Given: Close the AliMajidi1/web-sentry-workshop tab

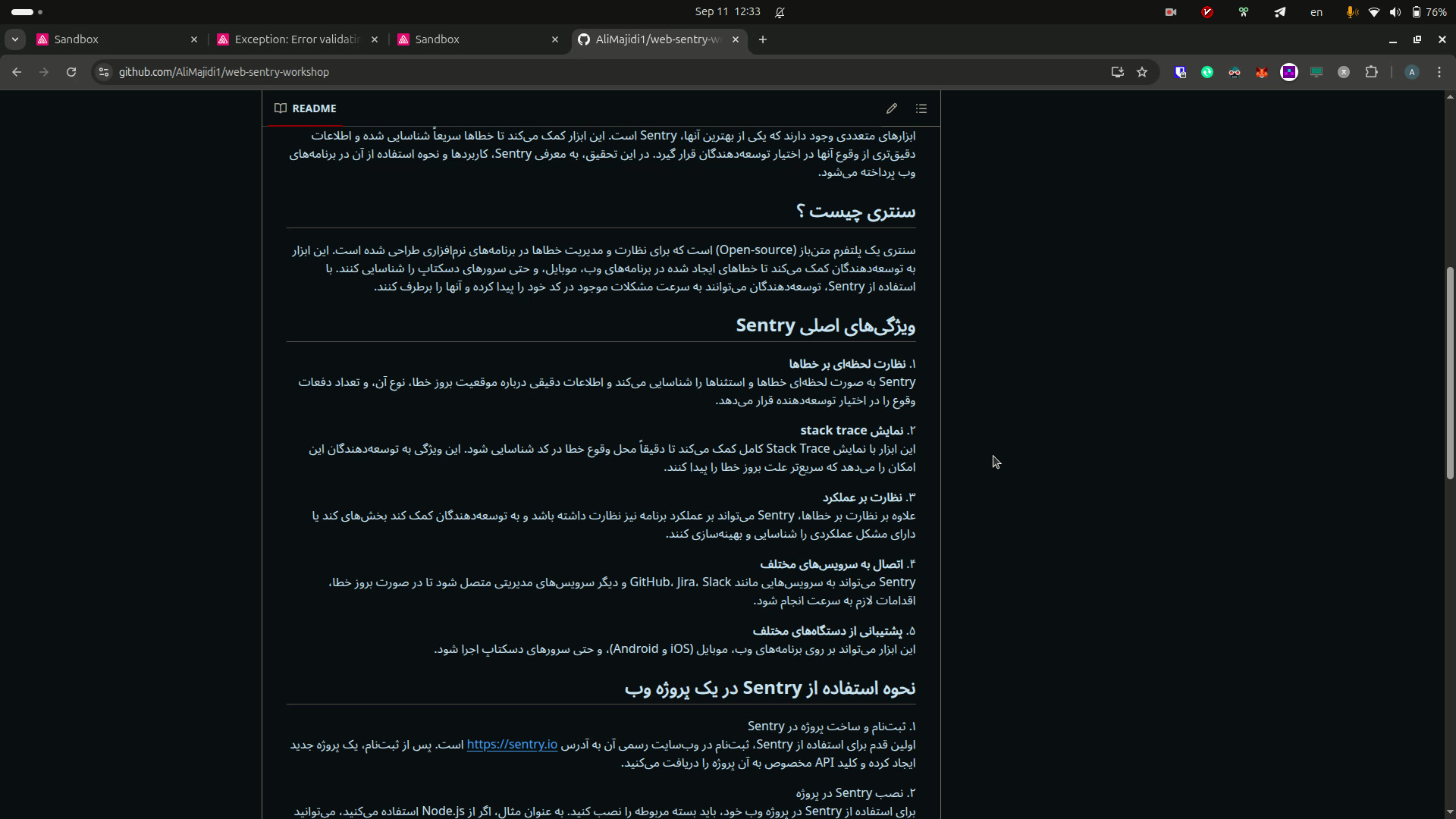Looking at the screenshot, I should coord(736,39).
